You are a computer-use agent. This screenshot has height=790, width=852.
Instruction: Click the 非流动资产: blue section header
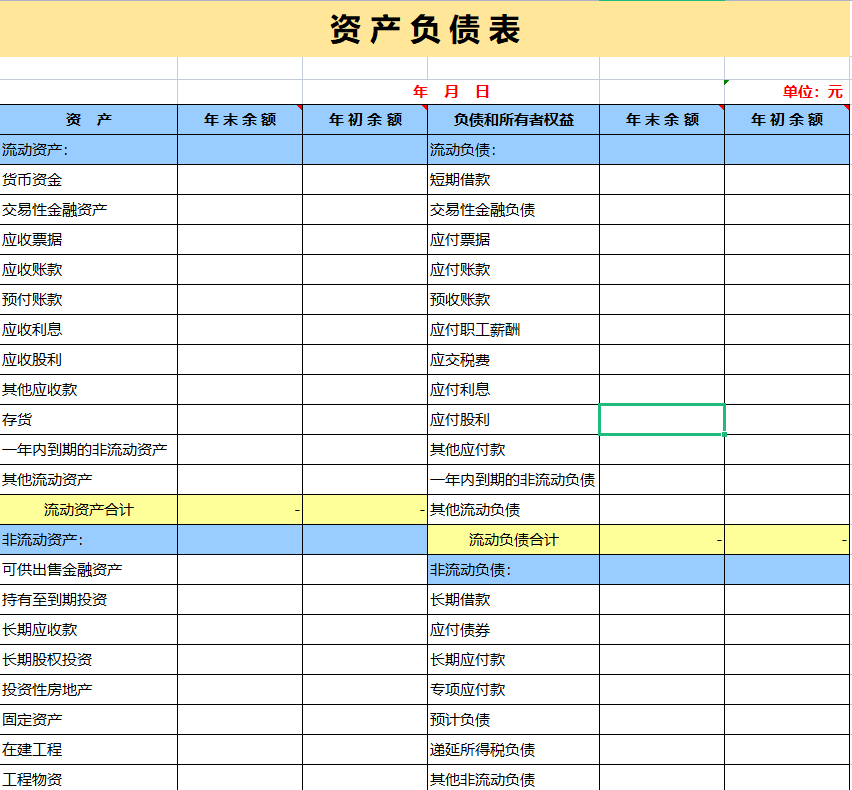pos(88,539)
